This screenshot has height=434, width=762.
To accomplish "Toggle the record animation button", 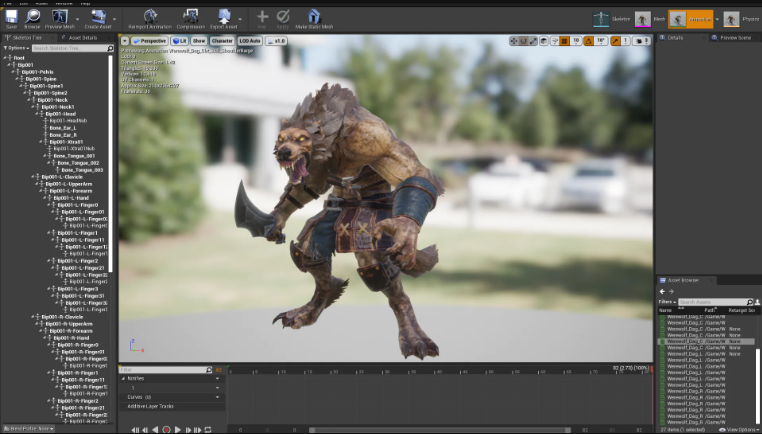I will point(166,430).
